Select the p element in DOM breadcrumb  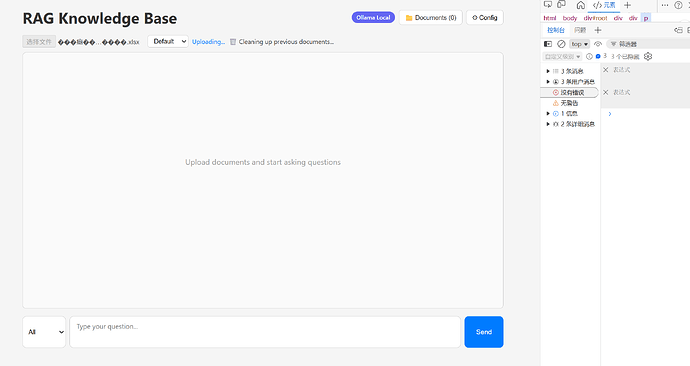[x=646, y=18]
